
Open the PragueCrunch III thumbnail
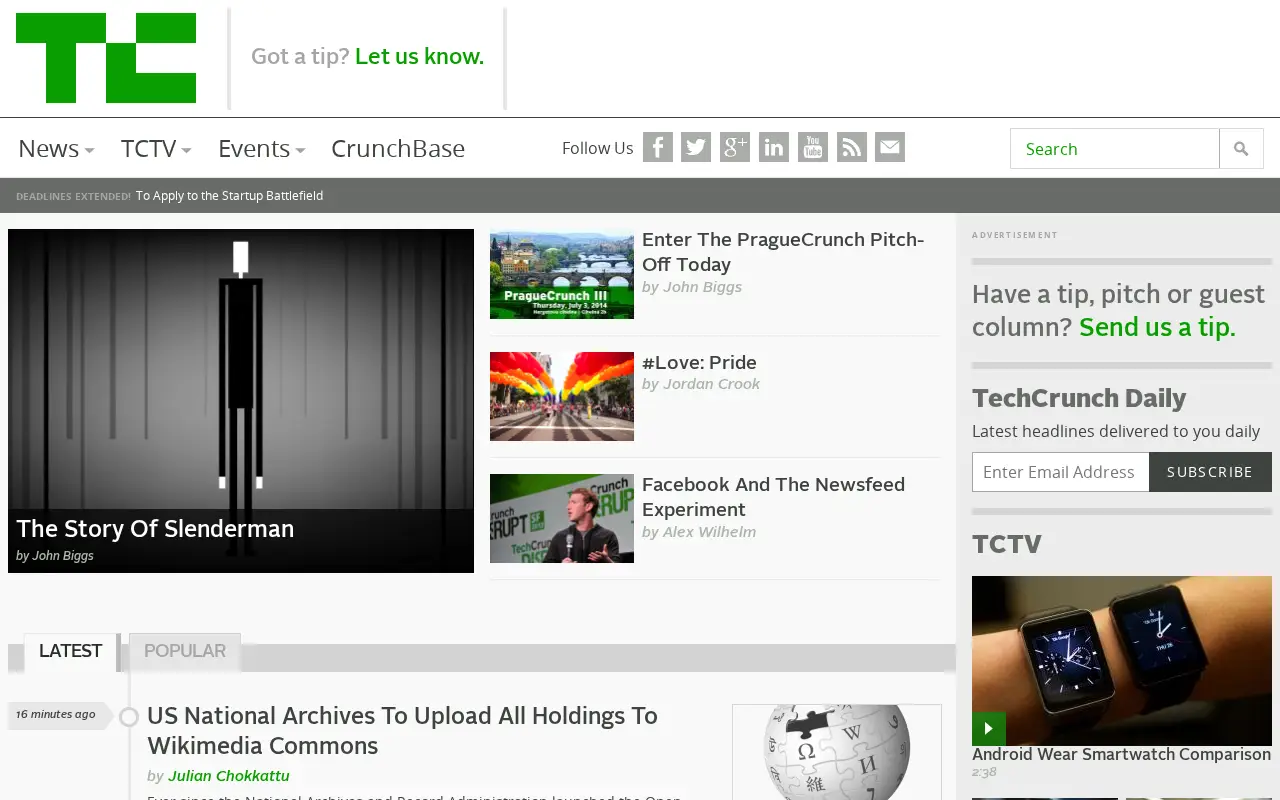pos(562,274)
